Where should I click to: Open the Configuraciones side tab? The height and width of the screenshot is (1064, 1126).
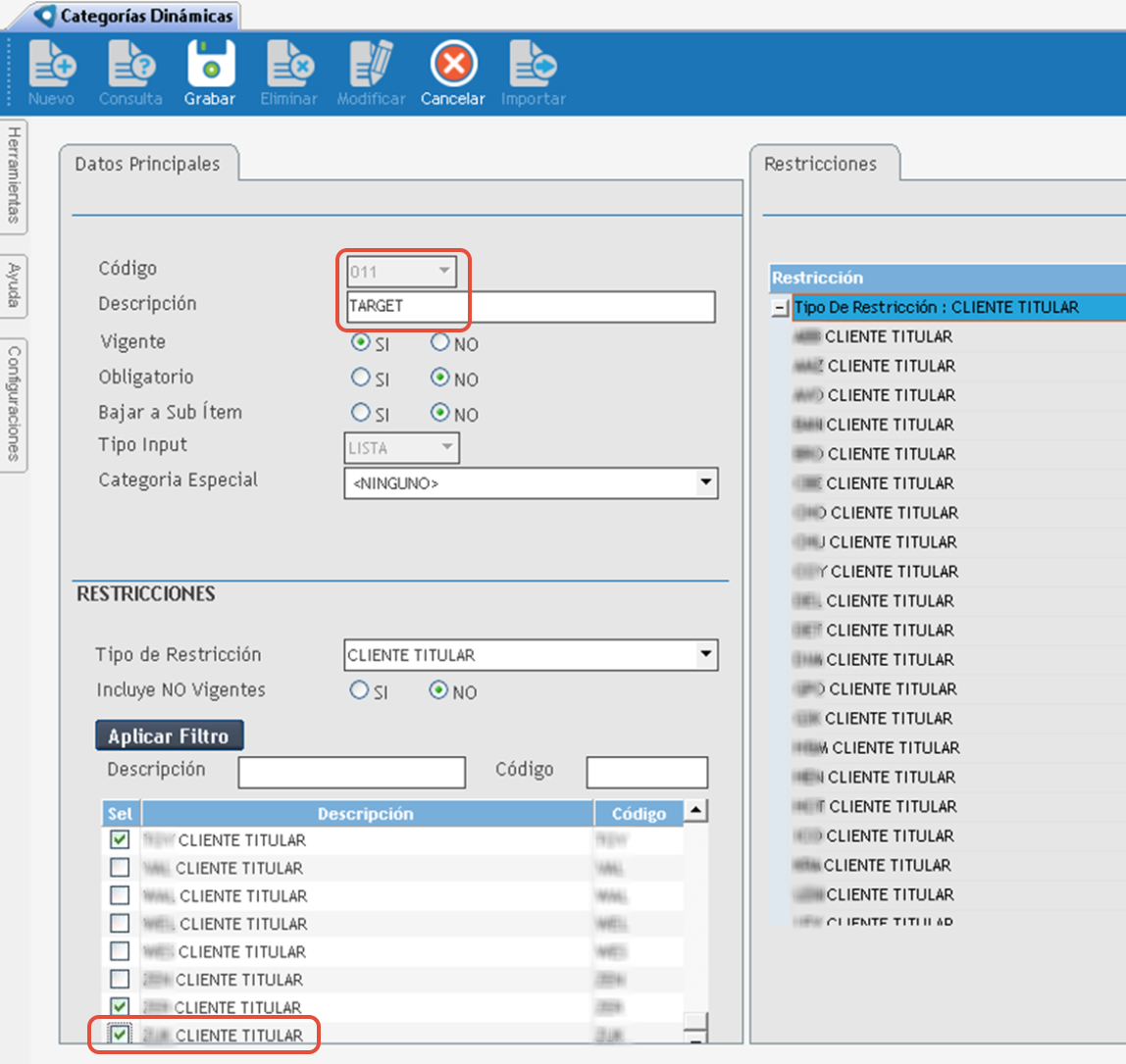pos(14,404)
